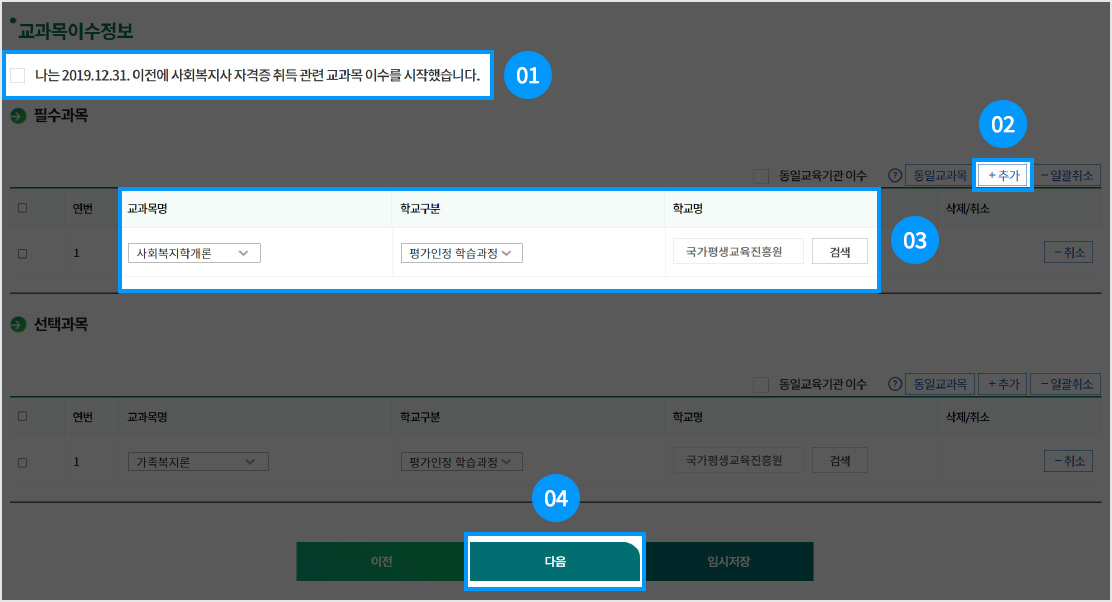Expand 학교구분 dropdown in the 필수과목 row
The width and height of the screenshot is (1112, 602).
tap(460, 253)
